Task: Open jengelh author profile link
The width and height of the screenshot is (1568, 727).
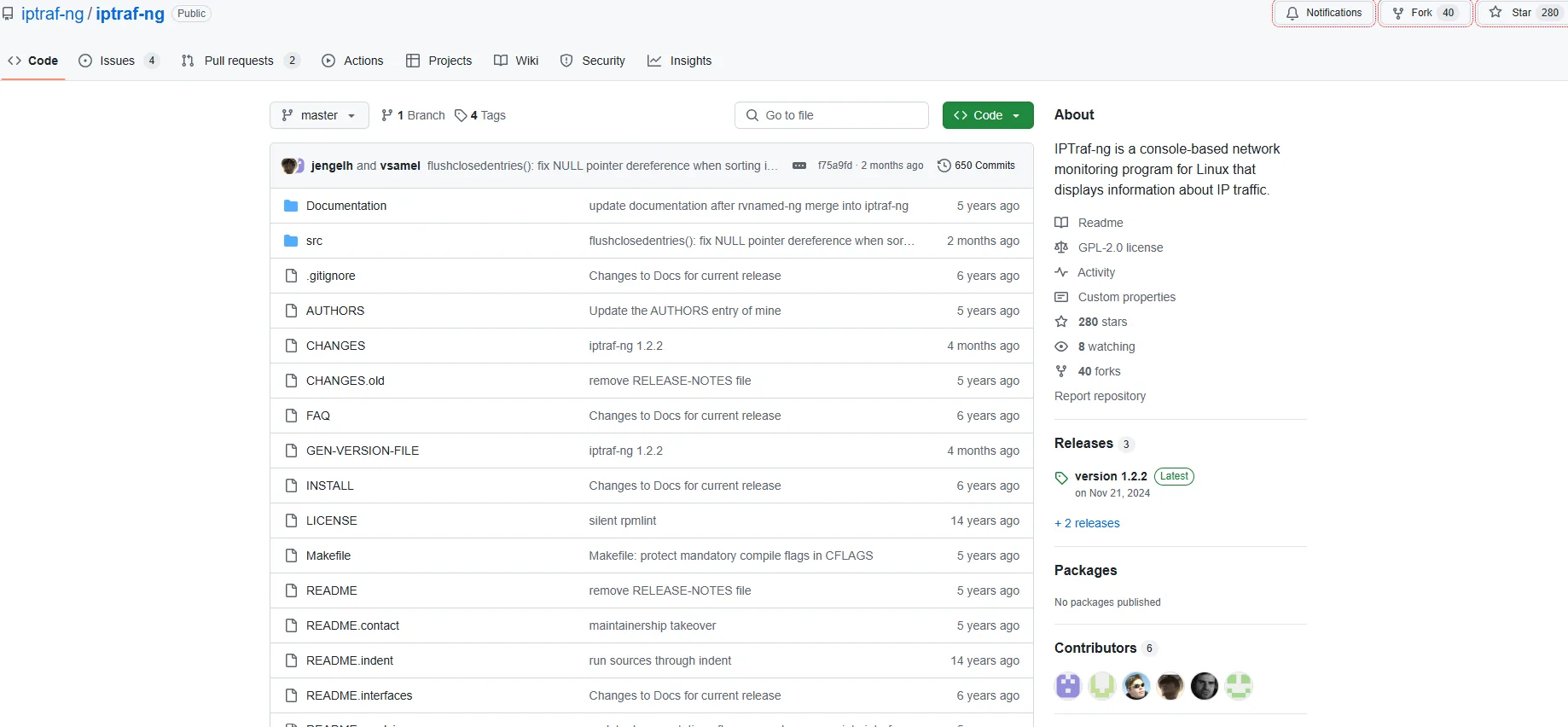Action: [332, 166]
